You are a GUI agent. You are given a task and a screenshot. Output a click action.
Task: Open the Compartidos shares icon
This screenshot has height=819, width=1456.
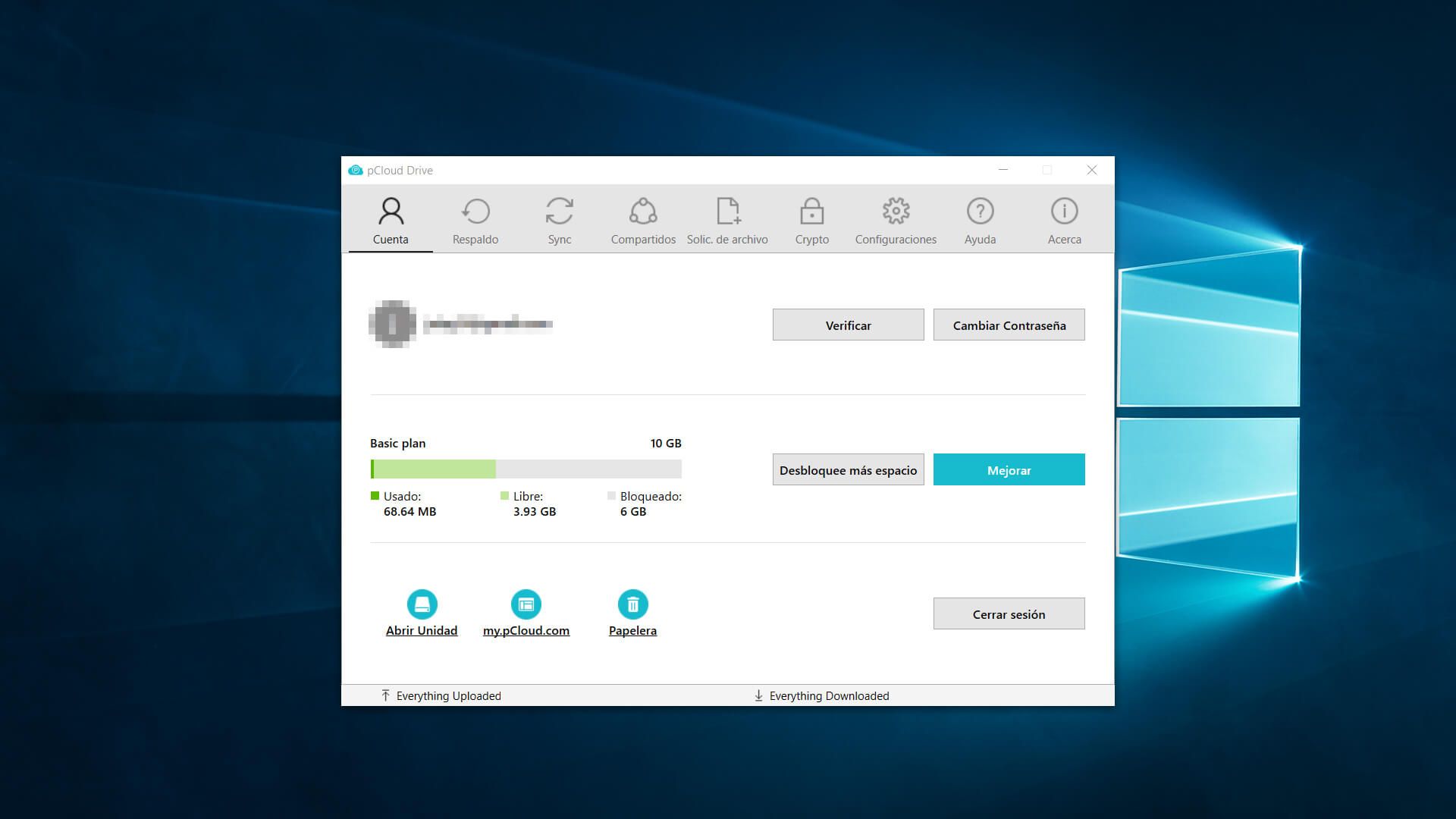coord(643,211)
